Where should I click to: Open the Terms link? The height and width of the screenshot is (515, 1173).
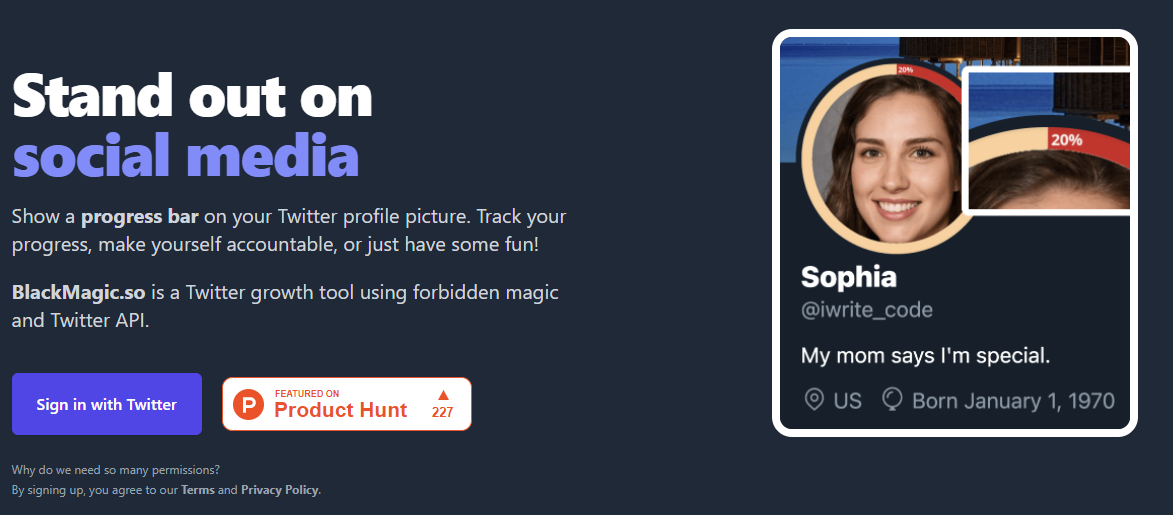[x=197, y=490]
